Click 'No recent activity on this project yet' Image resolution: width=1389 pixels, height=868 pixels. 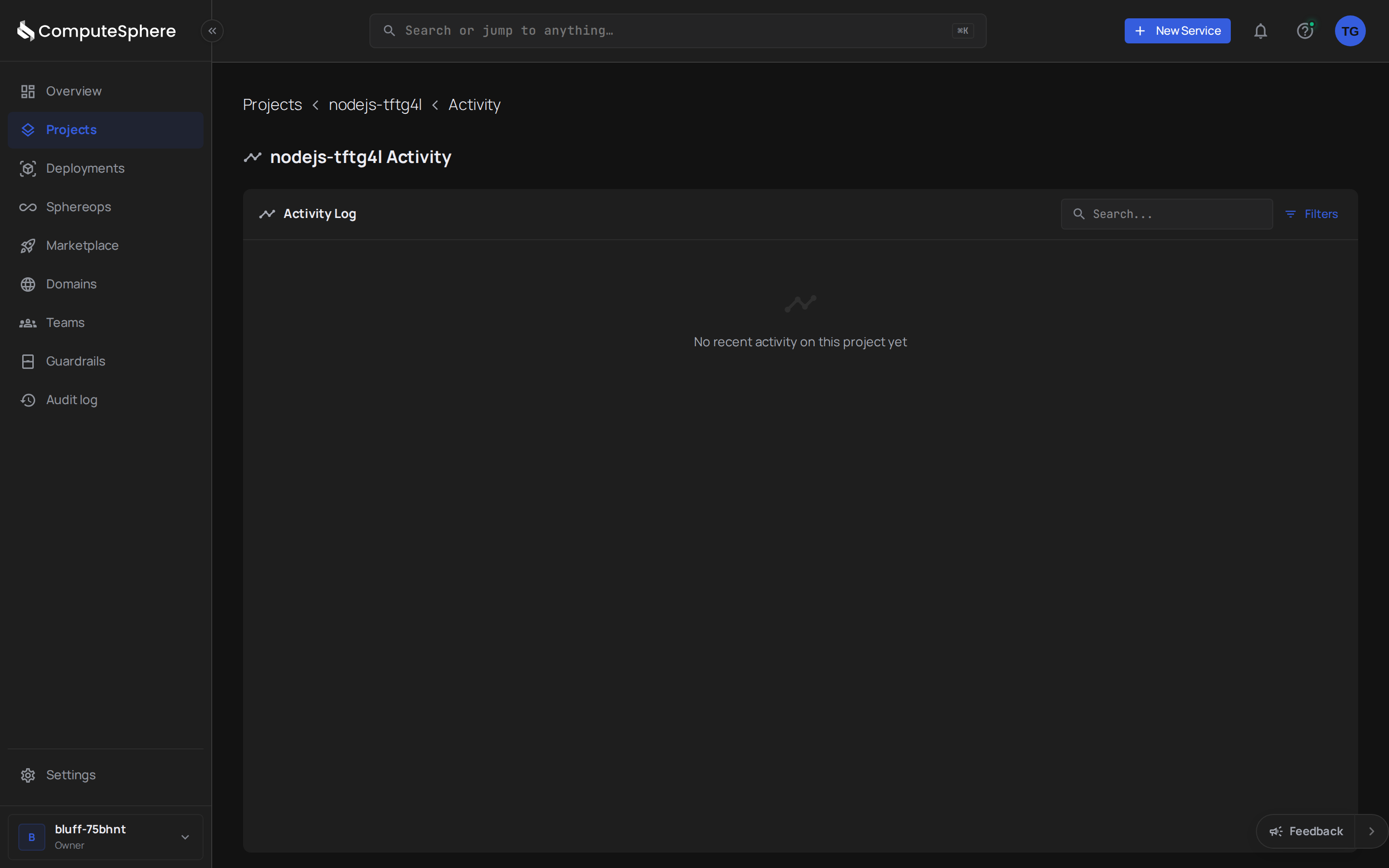(x=800, y=342)
